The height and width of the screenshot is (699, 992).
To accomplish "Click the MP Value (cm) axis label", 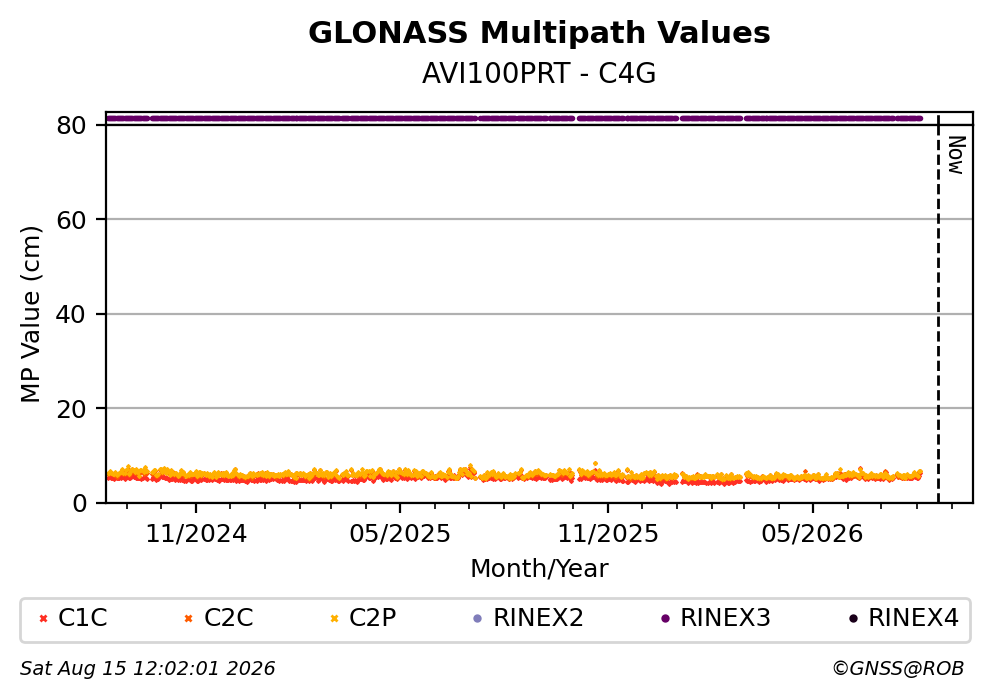I will point(30,314).
